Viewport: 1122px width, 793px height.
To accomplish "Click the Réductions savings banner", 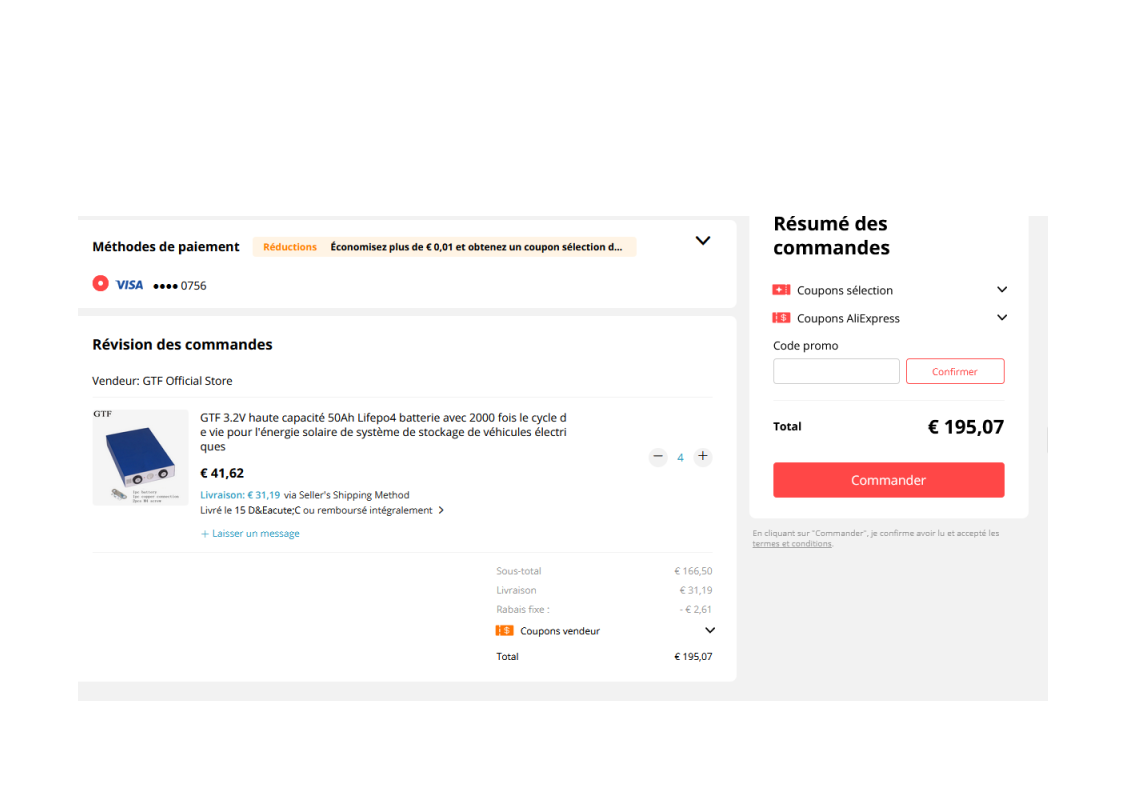I will point(444,247).
